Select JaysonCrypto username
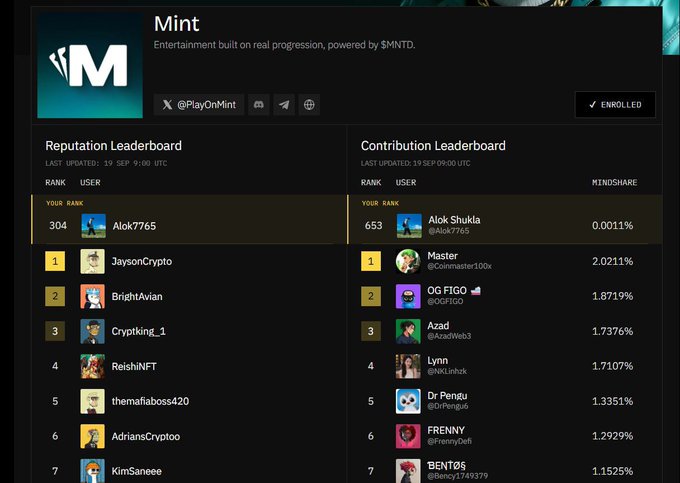The height and width of the screenshot is (483, 680). pyautogui.click(x=142, y=261)
